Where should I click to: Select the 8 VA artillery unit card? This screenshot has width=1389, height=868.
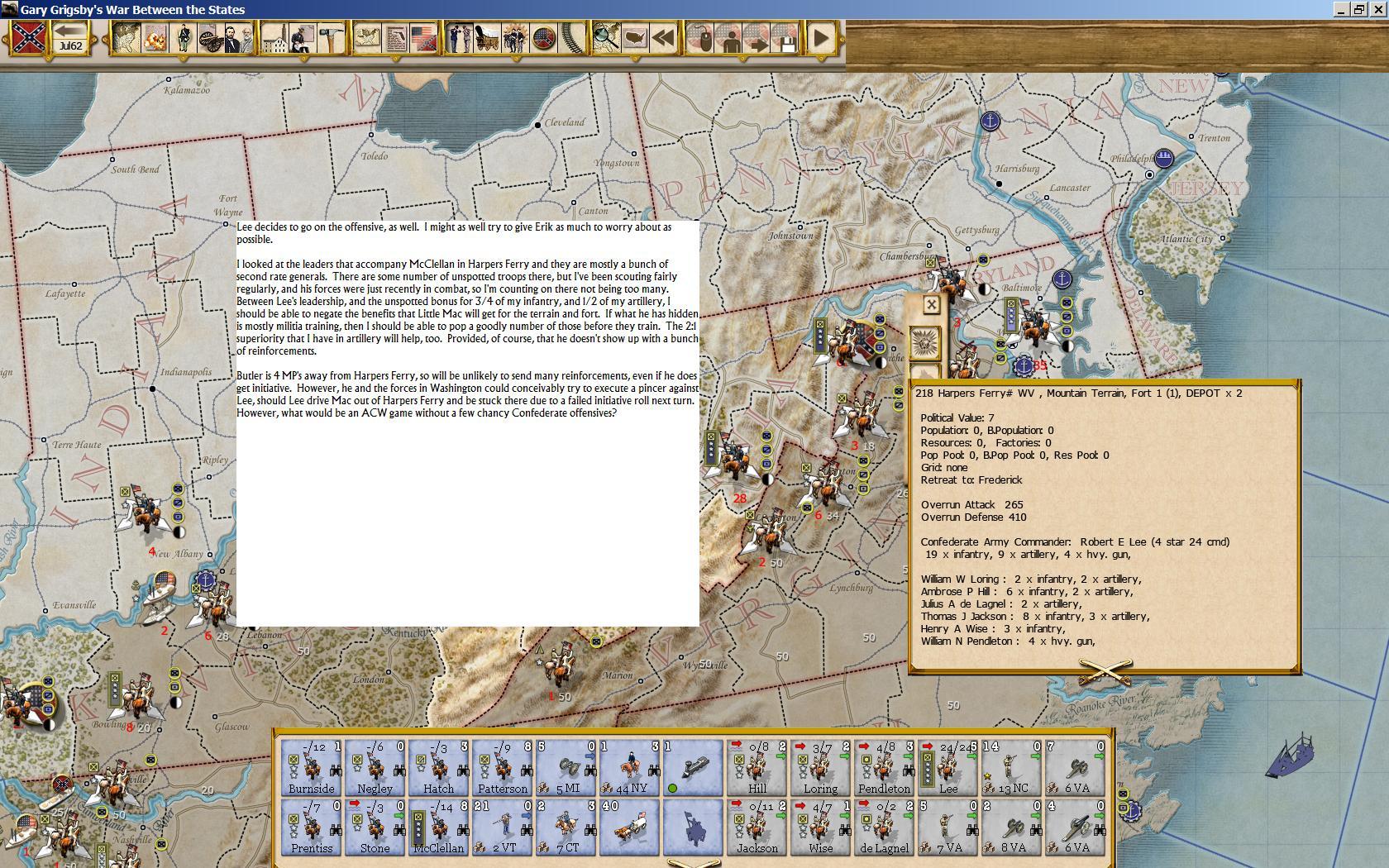[1012, 827]
